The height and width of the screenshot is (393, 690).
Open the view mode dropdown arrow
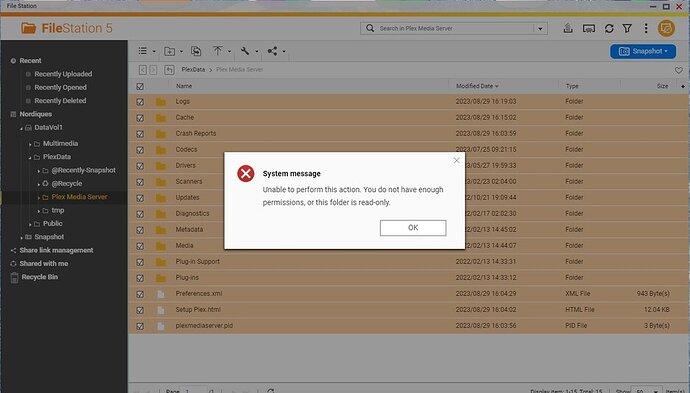pyautogui.click(x=154, y=51)
